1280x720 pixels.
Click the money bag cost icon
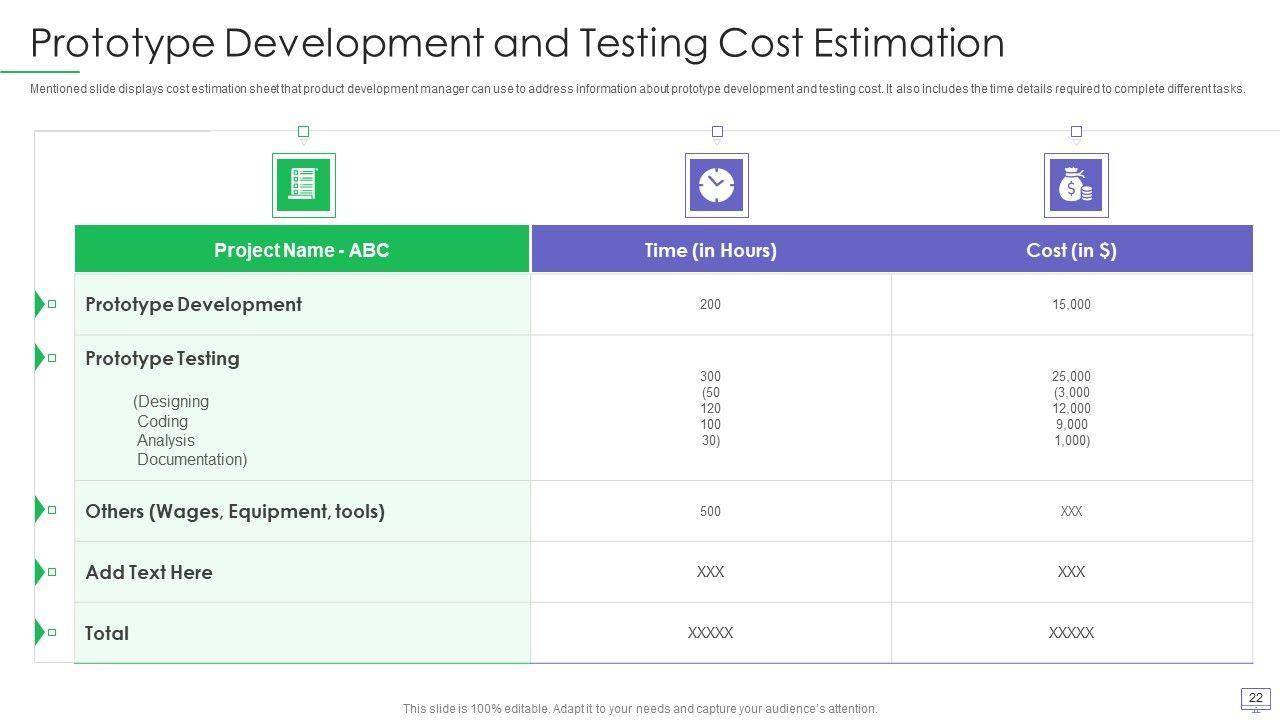(x=1075, y=185)
